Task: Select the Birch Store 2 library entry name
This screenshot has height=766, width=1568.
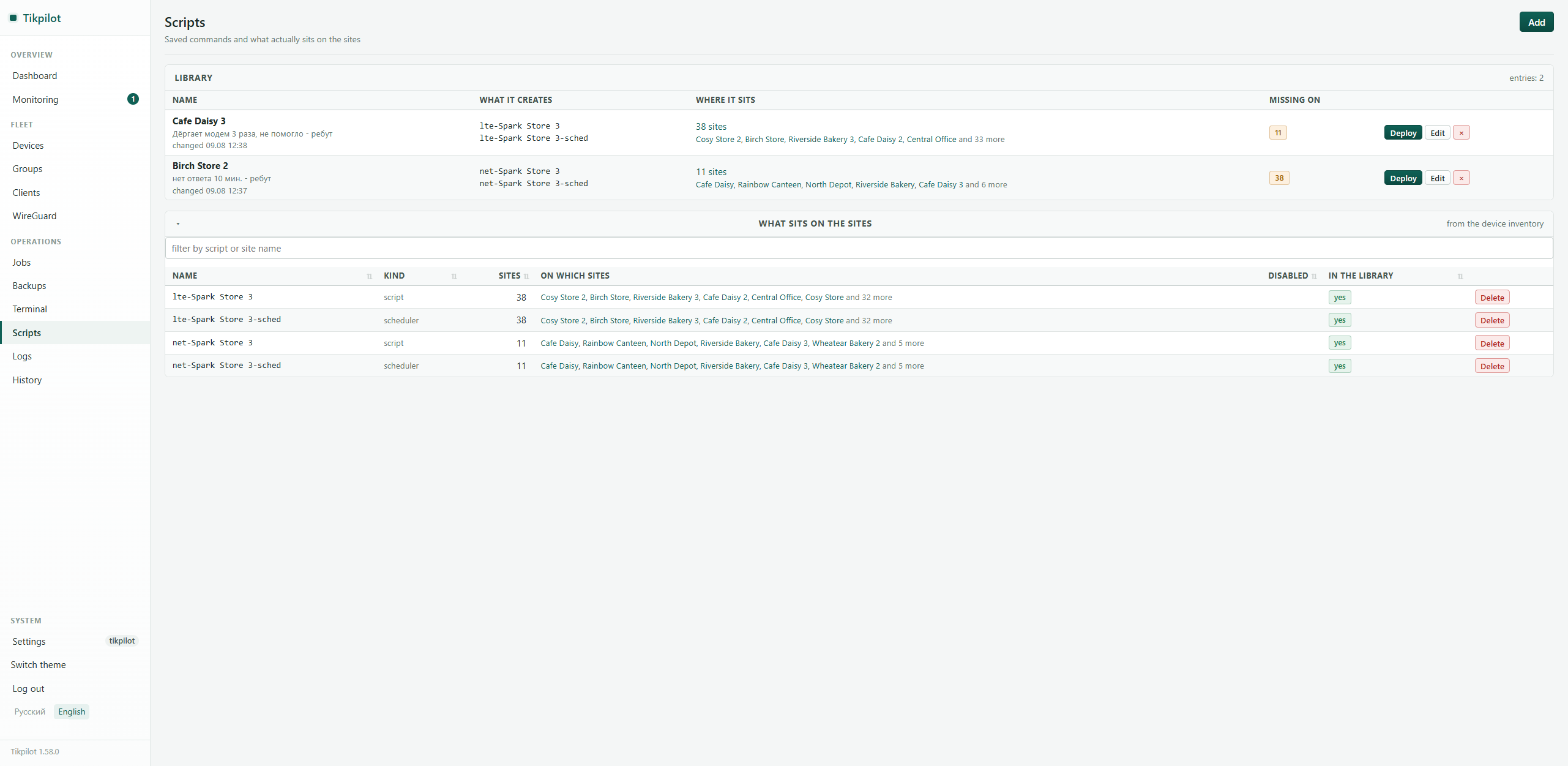Action: pos(200,166)
